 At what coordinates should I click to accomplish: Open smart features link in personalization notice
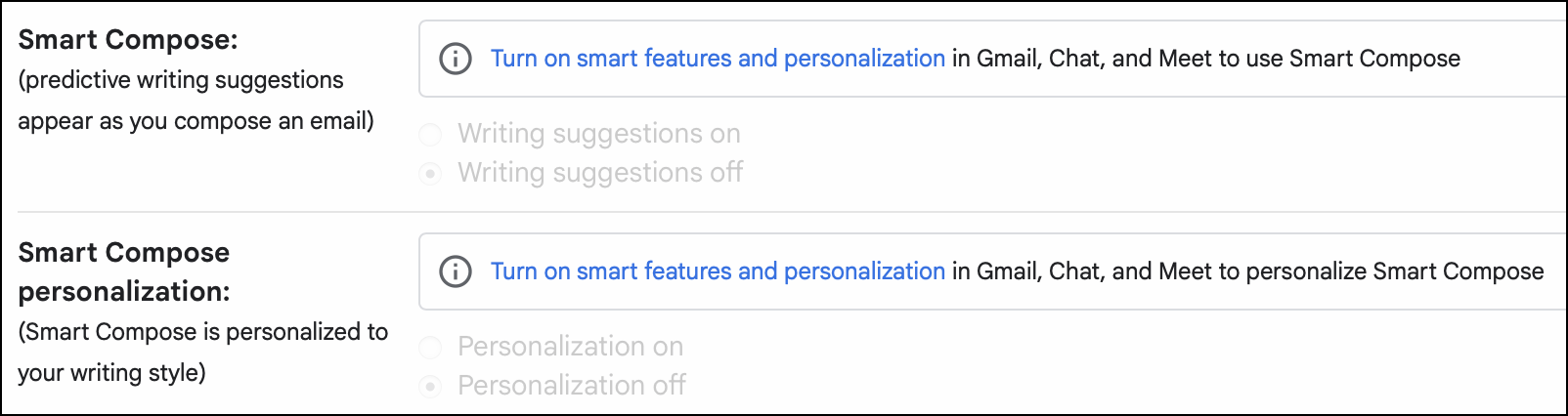718,271
